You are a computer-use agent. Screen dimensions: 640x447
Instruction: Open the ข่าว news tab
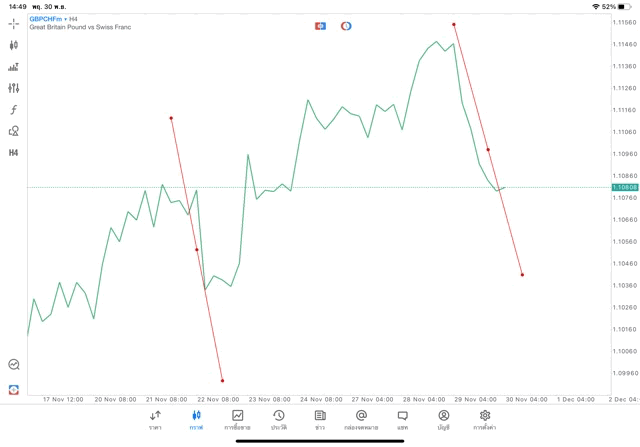(x=320, y=420)
